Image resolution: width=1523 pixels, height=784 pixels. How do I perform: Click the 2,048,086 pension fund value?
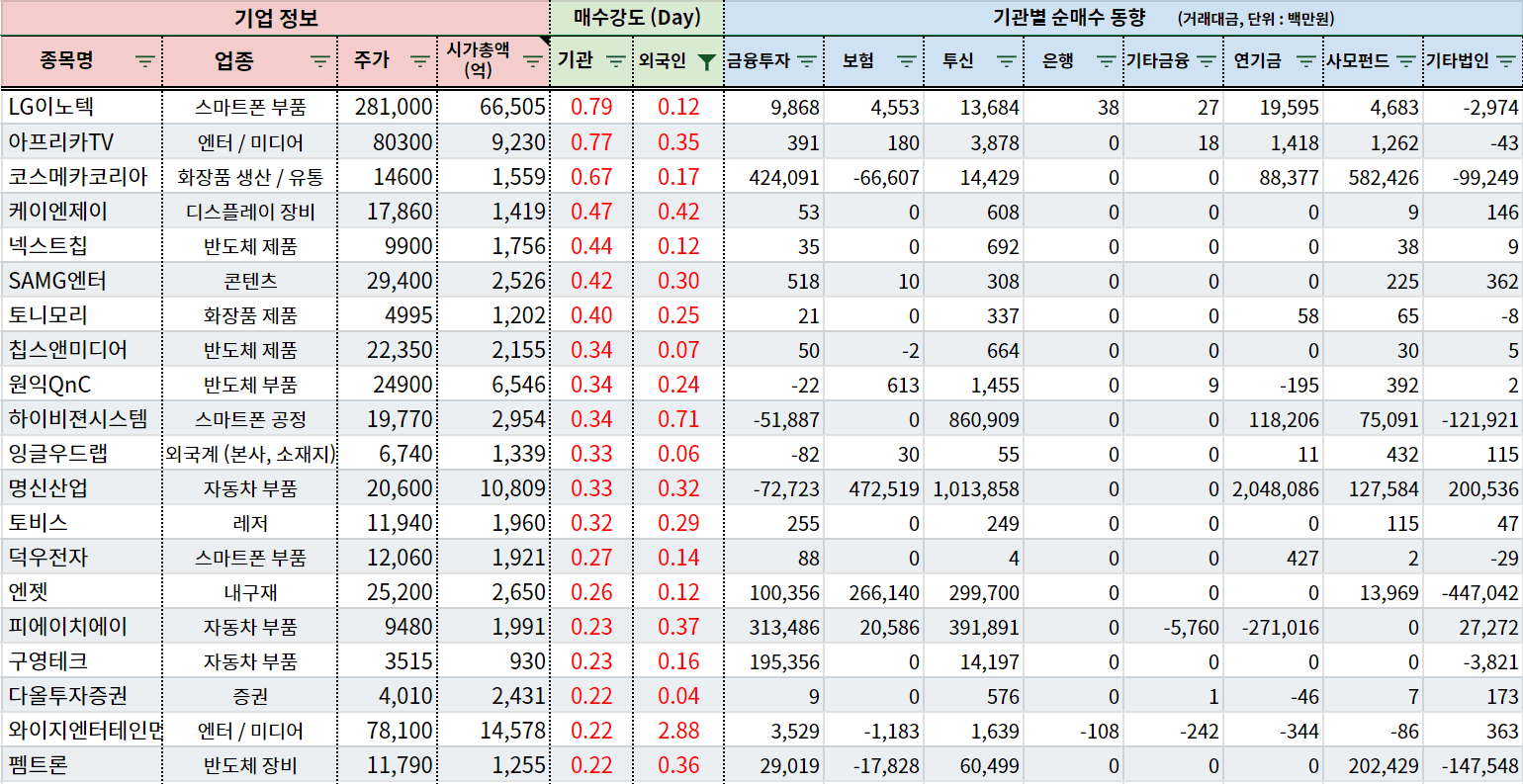1274,488
